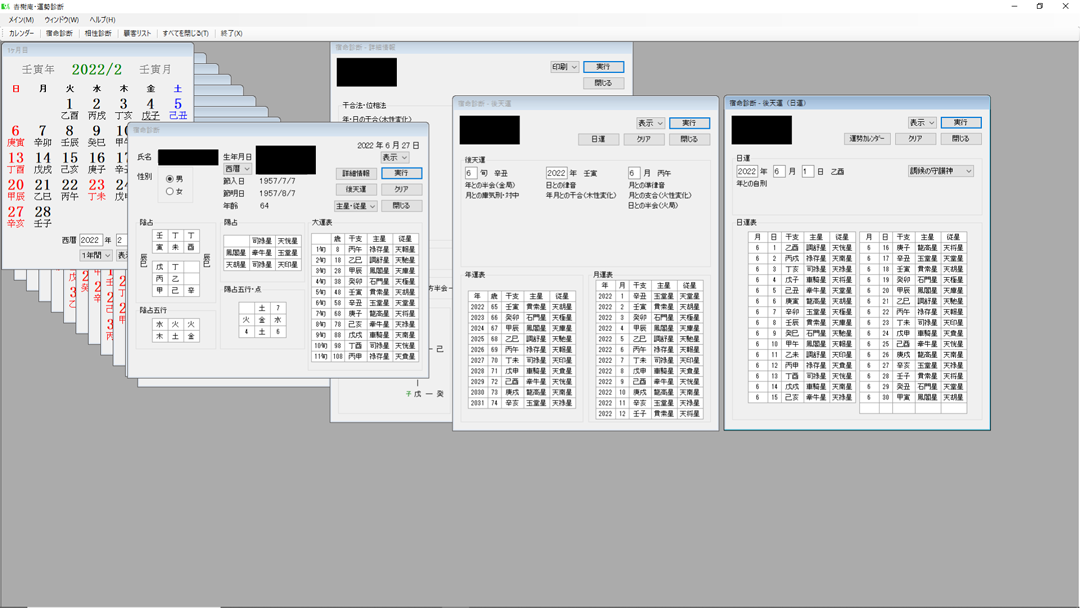
Task: Click 終了(X) in the toolbar
Action: (x=231, y=33)
